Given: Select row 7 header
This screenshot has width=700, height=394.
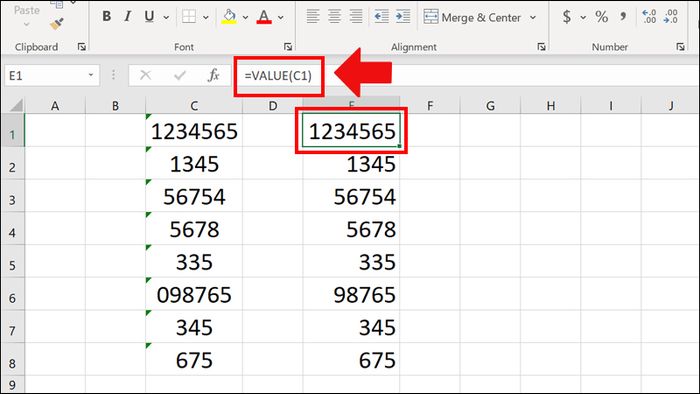Looking at the screenshot, I should point(13,327).
